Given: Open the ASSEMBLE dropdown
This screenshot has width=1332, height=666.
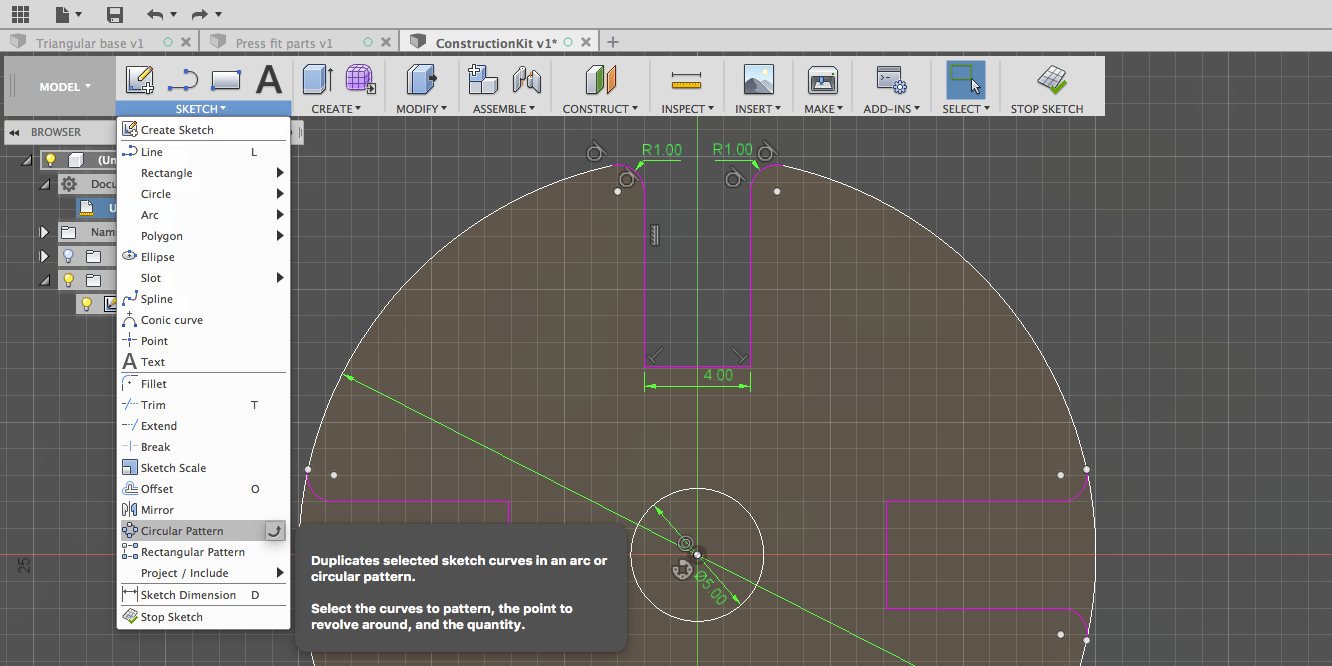Looking at the screenshot, I should (x=505, y=109).
